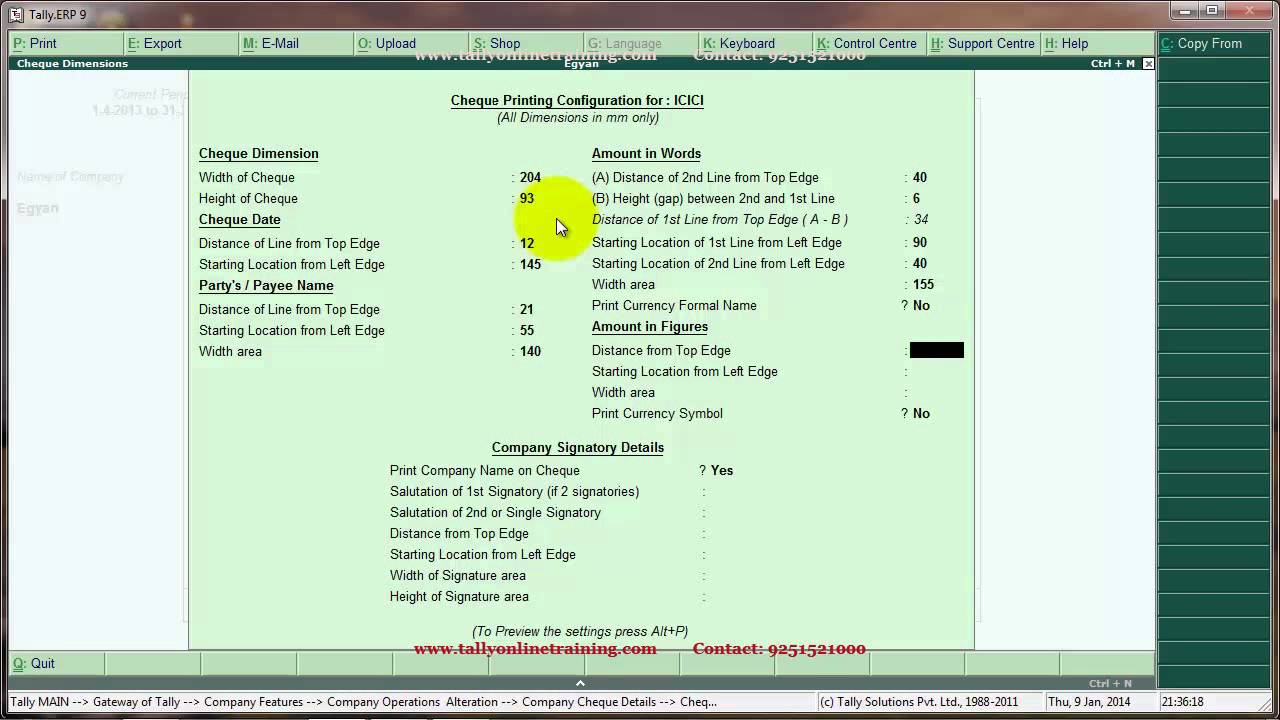
Task: Toggle Print Currency Formal Name option
Action: (x=921, y=305)
